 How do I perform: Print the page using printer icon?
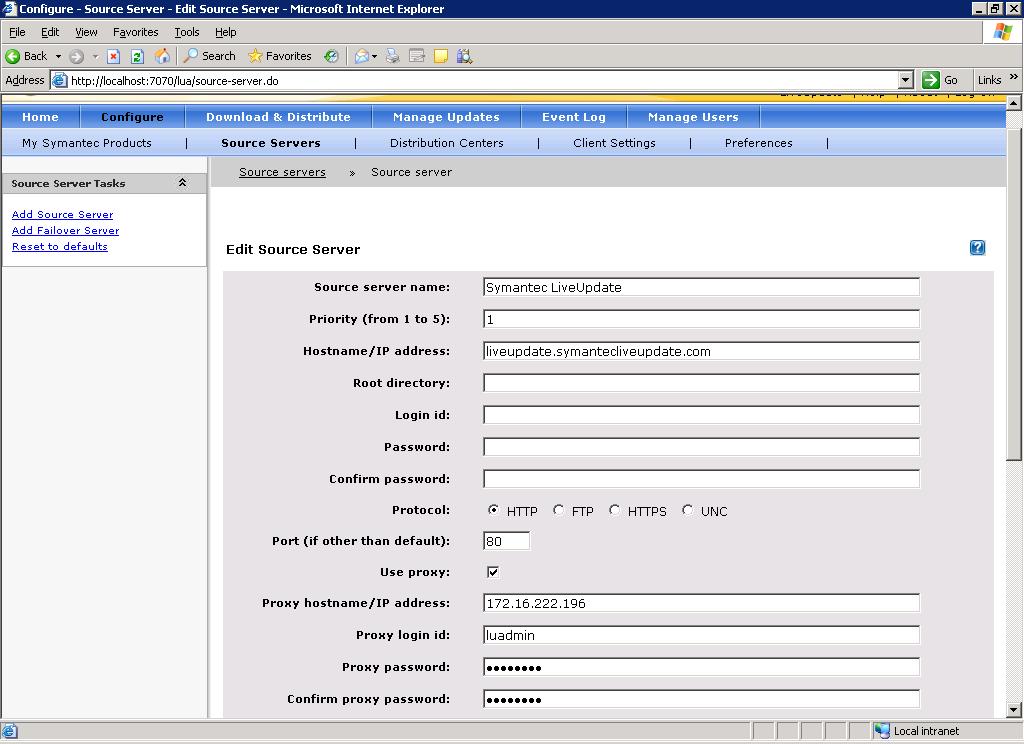[x=392, y=56]
